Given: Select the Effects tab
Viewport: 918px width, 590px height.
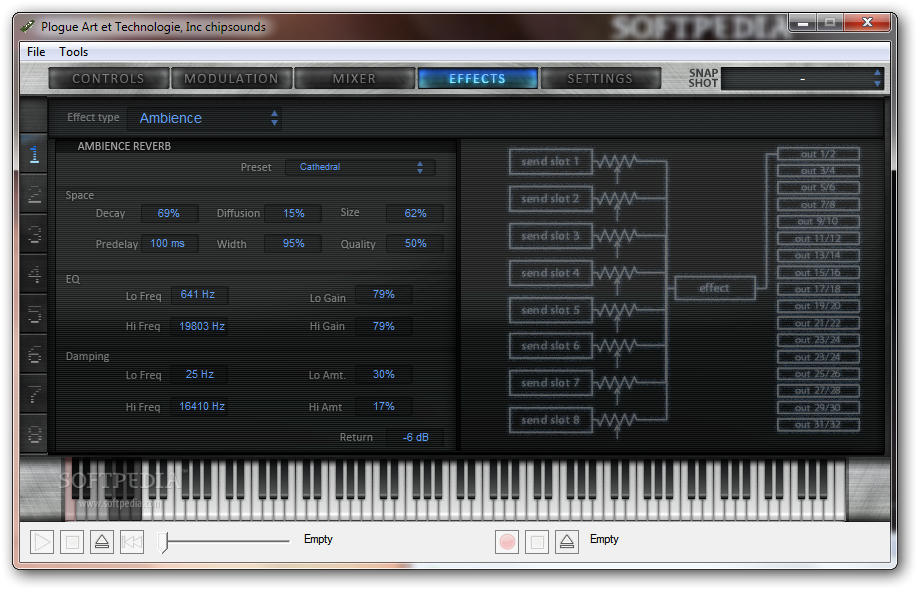Looking at the screenshot, I should coord(478,78).
